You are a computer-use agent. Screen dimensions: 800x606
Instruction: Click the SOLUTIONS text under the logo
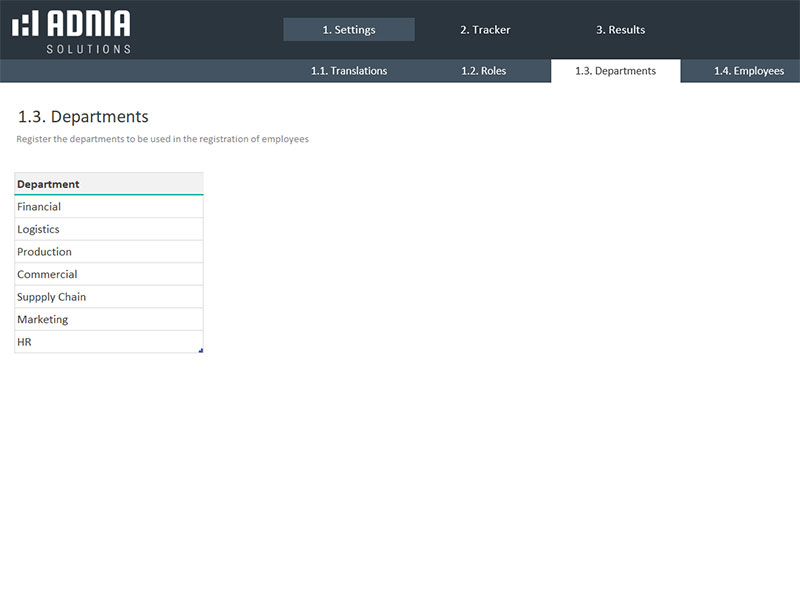pos(88,49)
